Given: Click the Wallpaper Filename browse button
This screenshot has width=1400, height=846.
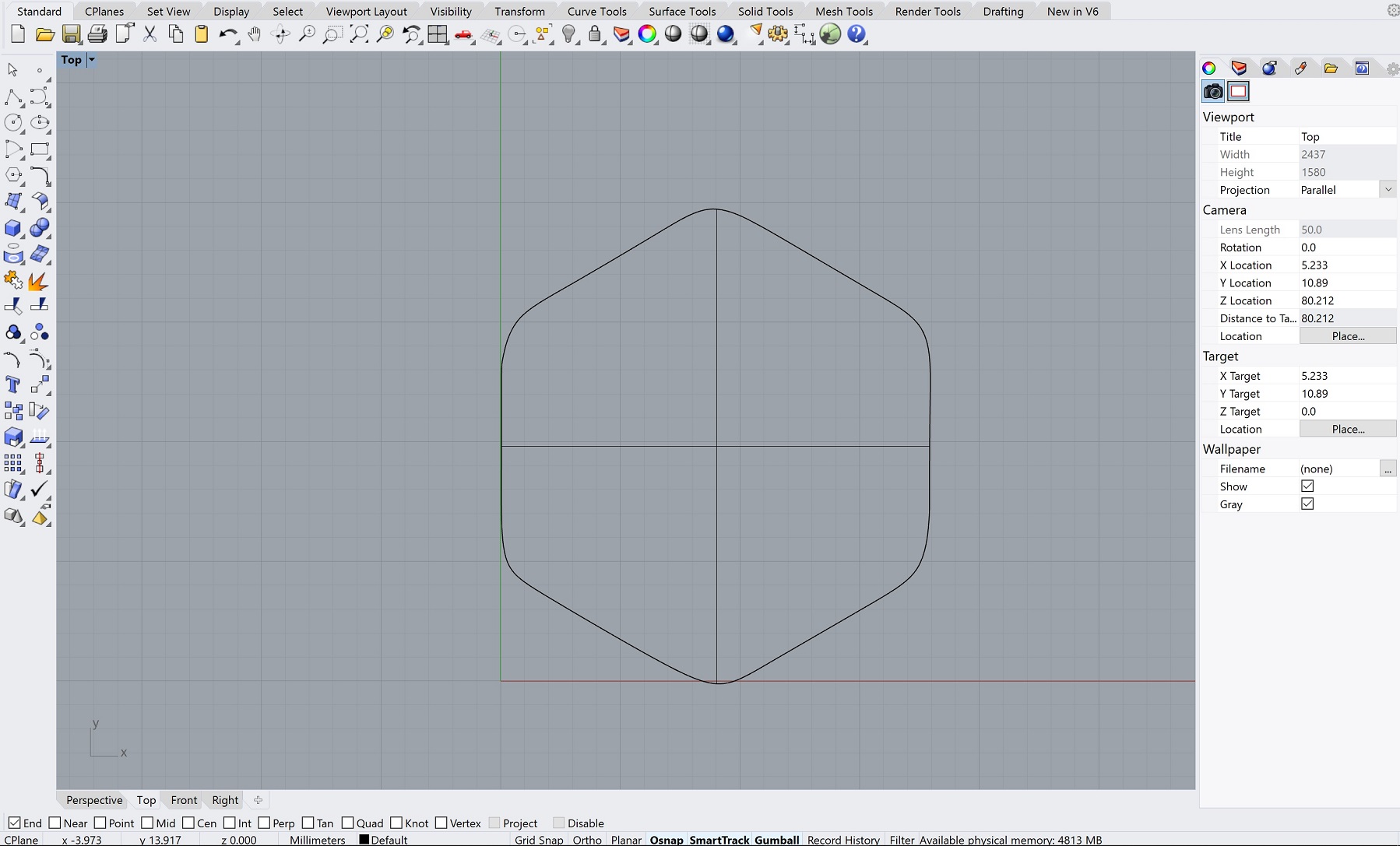Looking at the screenshot, I should tap(1388, 469).
